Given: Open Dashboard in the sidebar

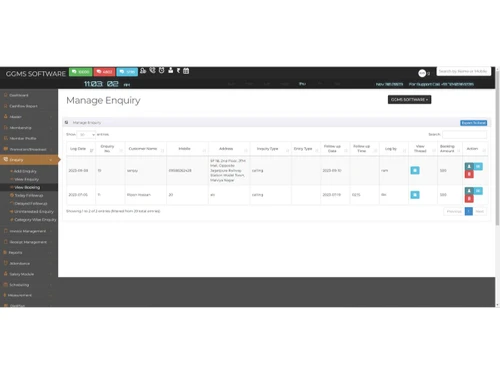Looking at the screenshot, I should click(29, 95).
